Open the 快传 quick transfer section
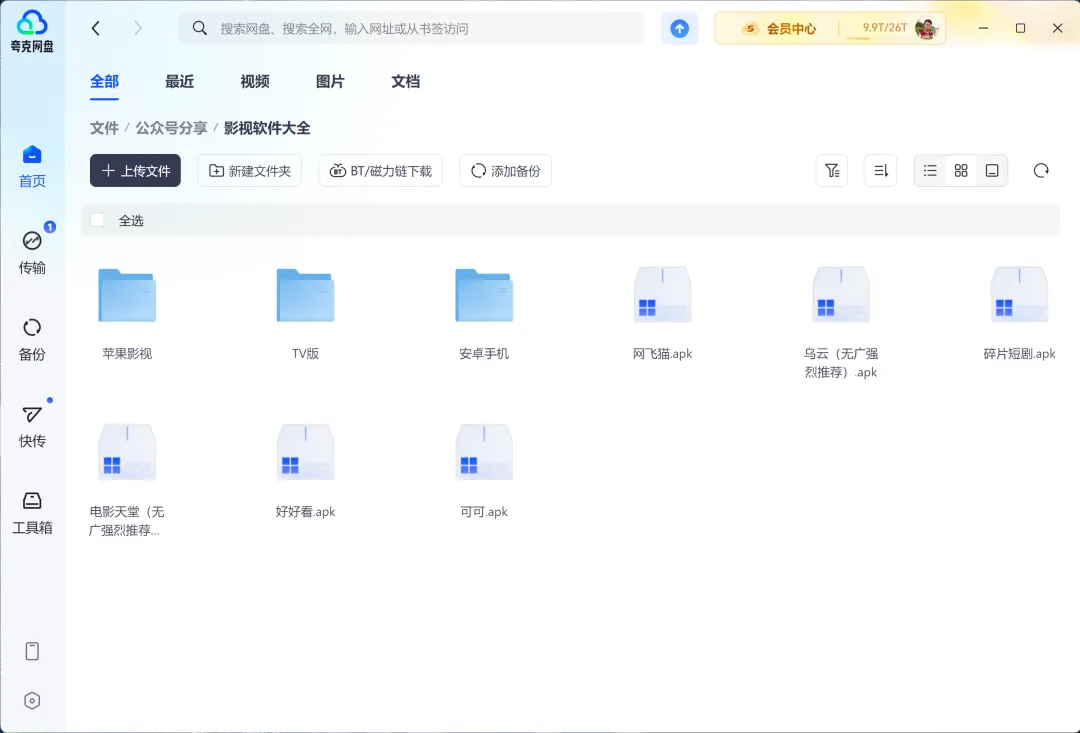1080x733 pixels. 32,426
